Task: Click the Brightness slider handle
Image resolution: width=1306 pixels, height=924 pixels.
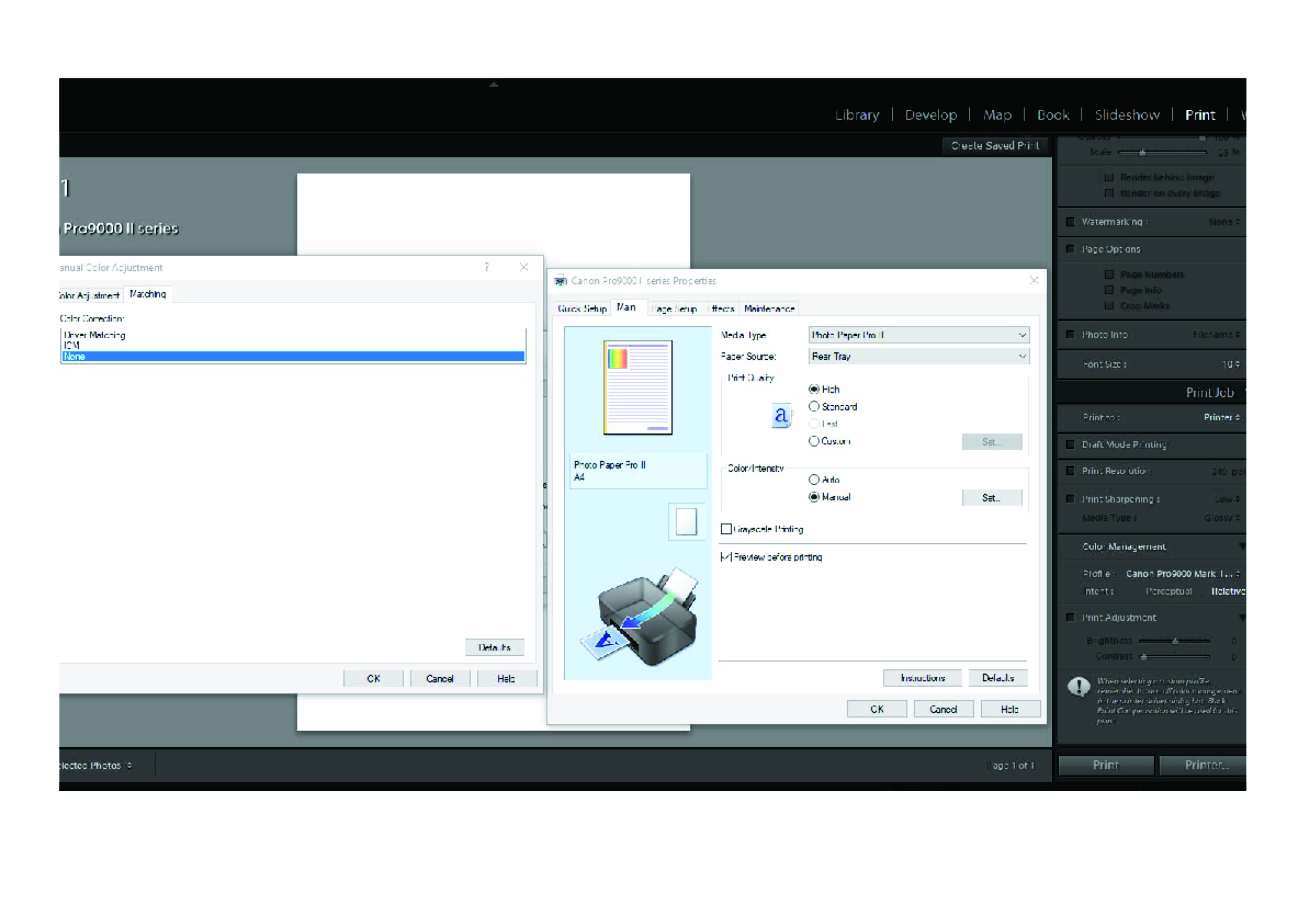Action: (1175, 641)
